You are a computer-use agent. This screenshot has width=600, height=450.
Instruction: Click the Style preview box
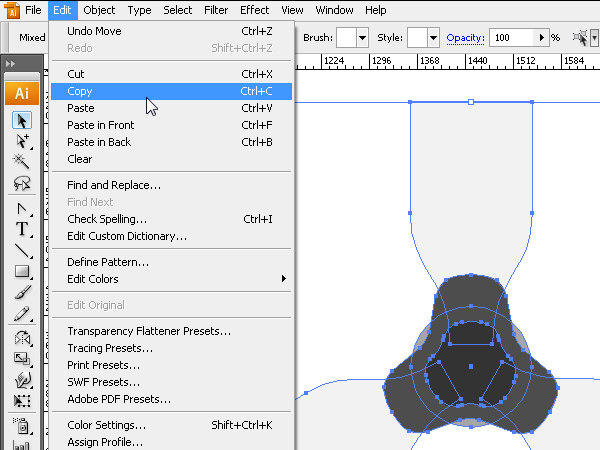coord(417,38)
